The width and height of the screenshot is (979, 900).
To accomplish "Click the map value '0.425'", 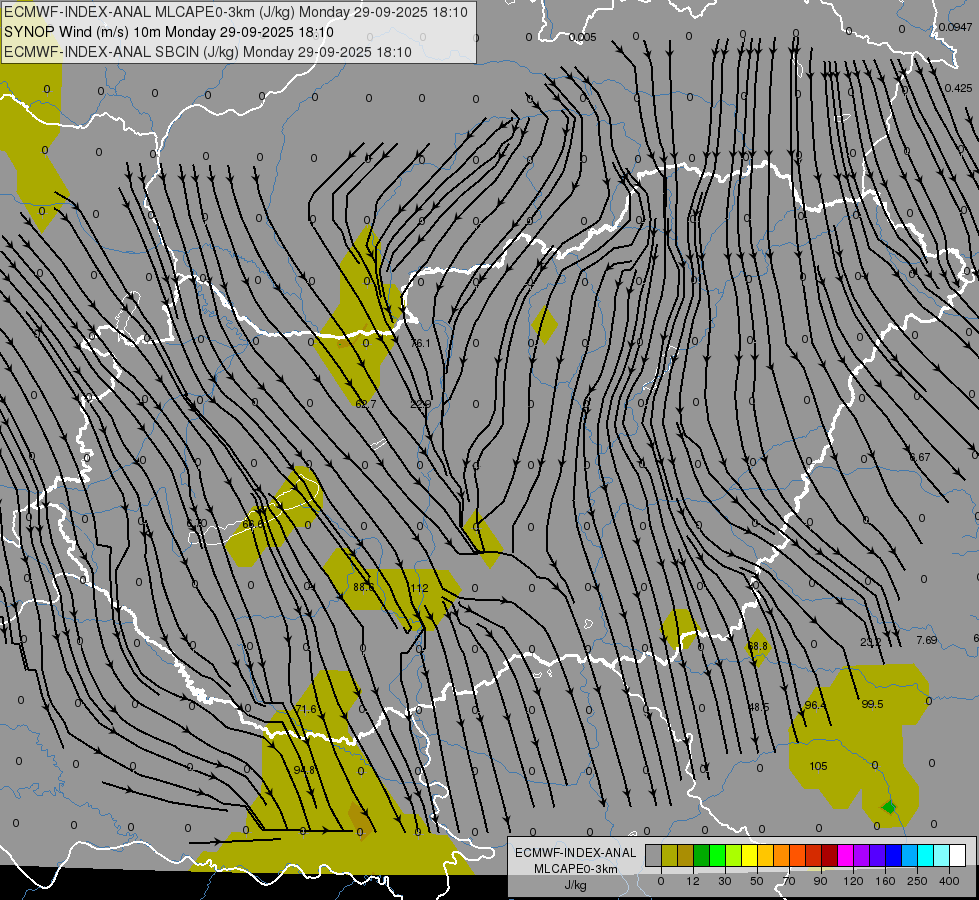I will point(958,88).
